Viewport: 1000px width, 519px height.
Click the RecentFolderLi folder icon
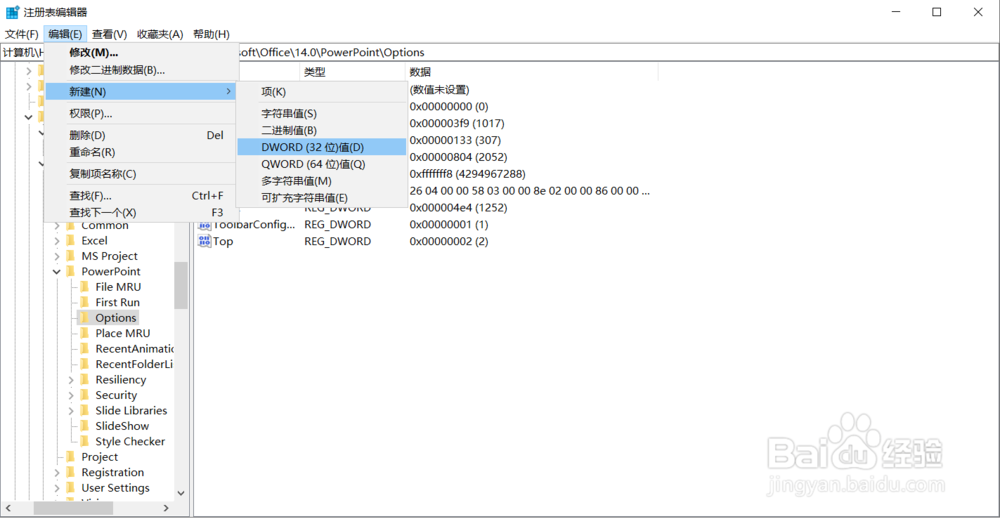point(85,364)
